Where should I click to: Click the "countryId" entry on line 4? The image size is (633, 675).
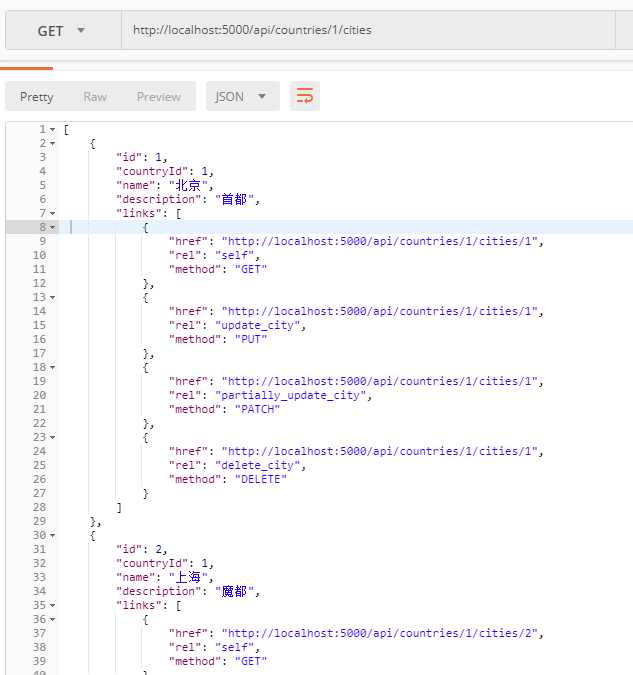[x=165, y=171]
